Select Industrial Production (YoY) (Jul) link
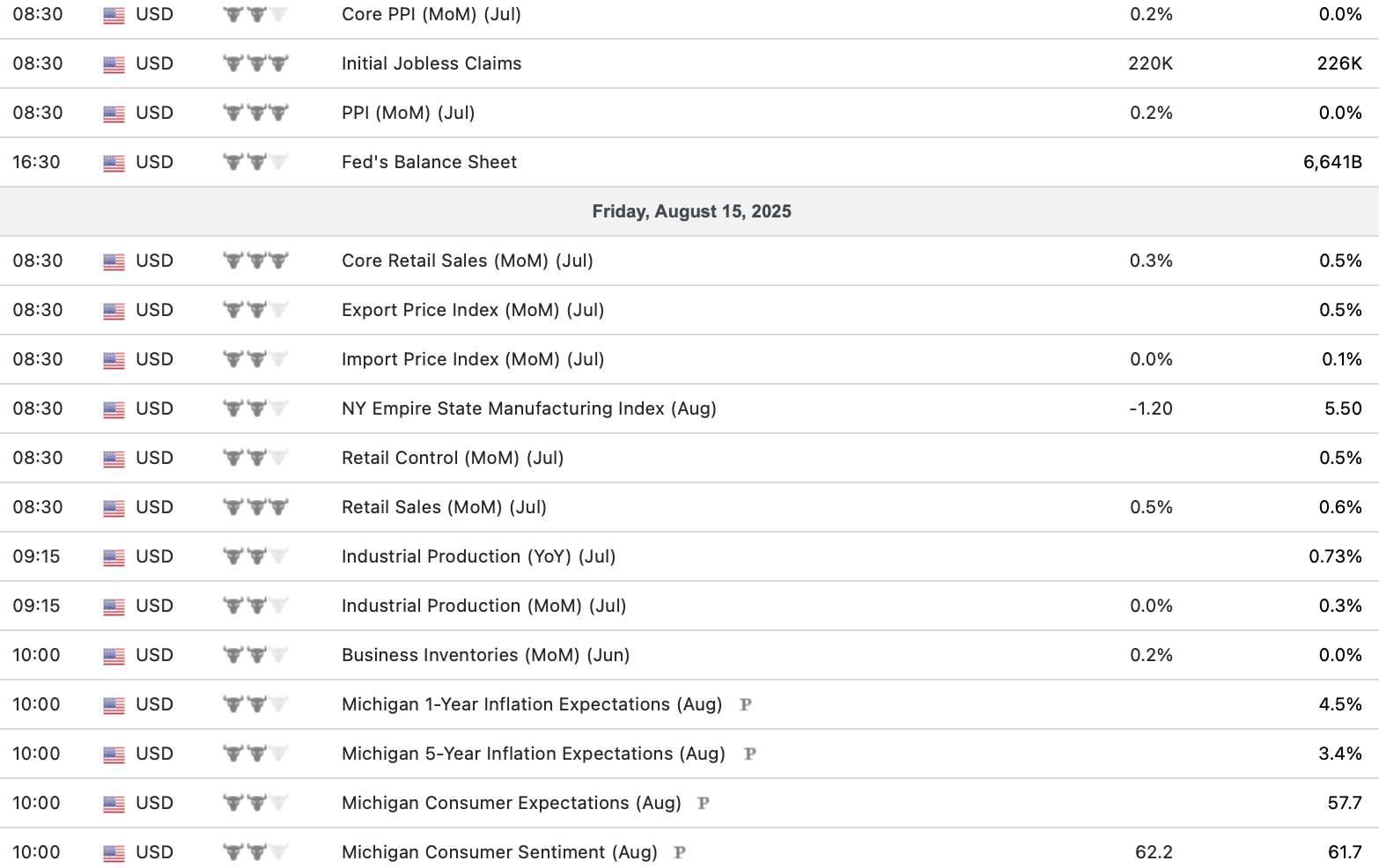The width and height of the screenshot is (1379, 868). pyautogui.click(x=478, y=556)
